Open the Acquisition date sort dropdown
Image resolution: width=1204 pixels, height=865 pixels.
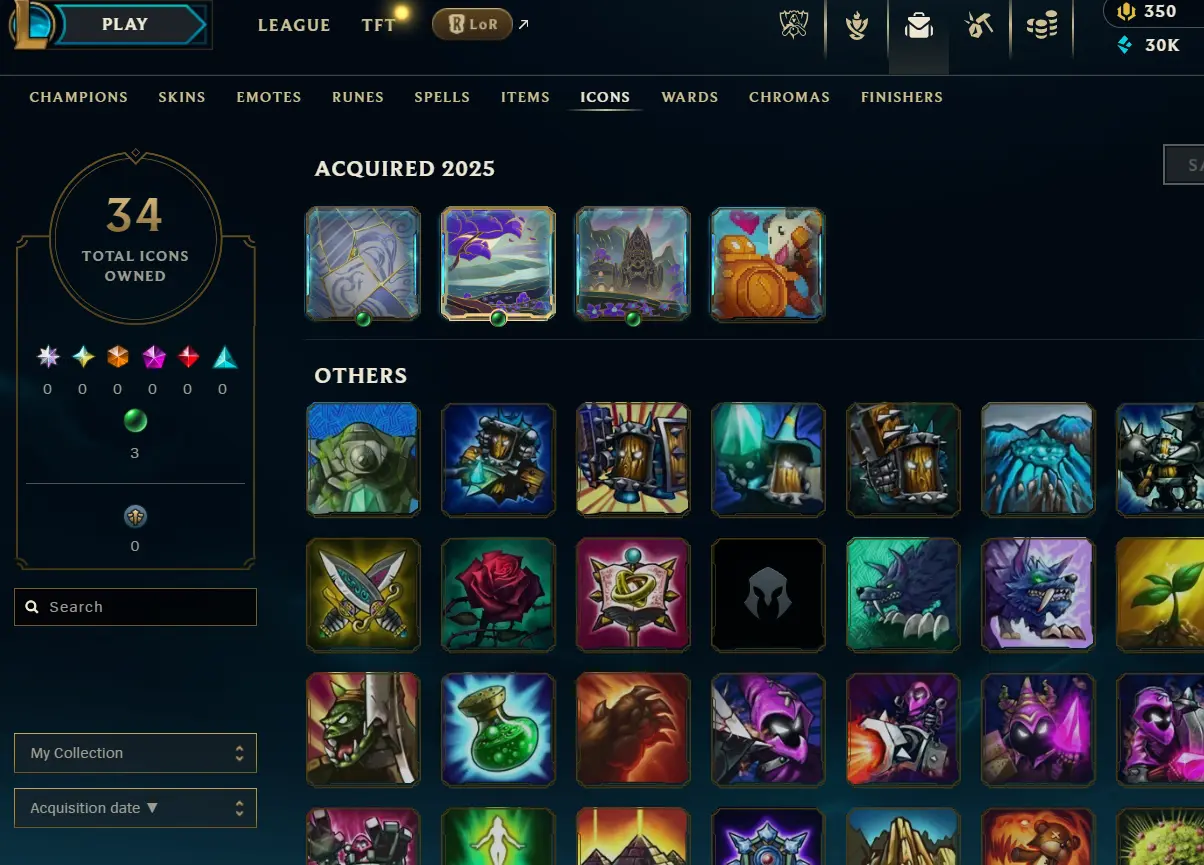point(135,808)
